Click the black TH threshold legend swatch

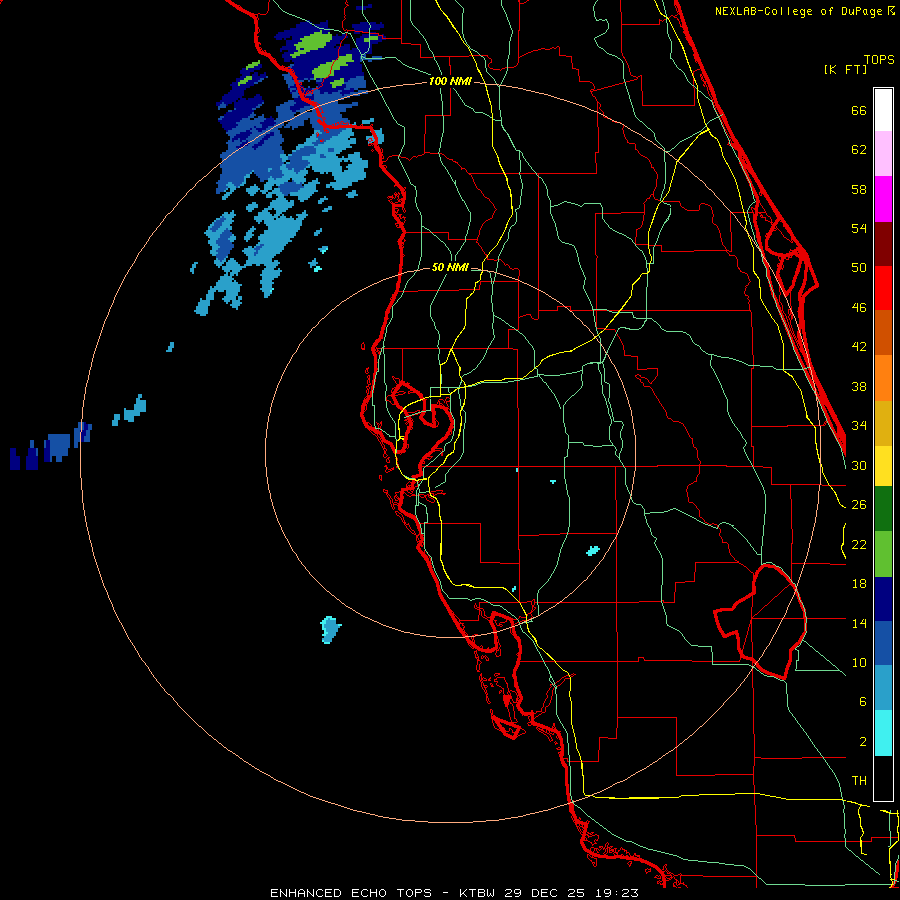coord(883,778)
